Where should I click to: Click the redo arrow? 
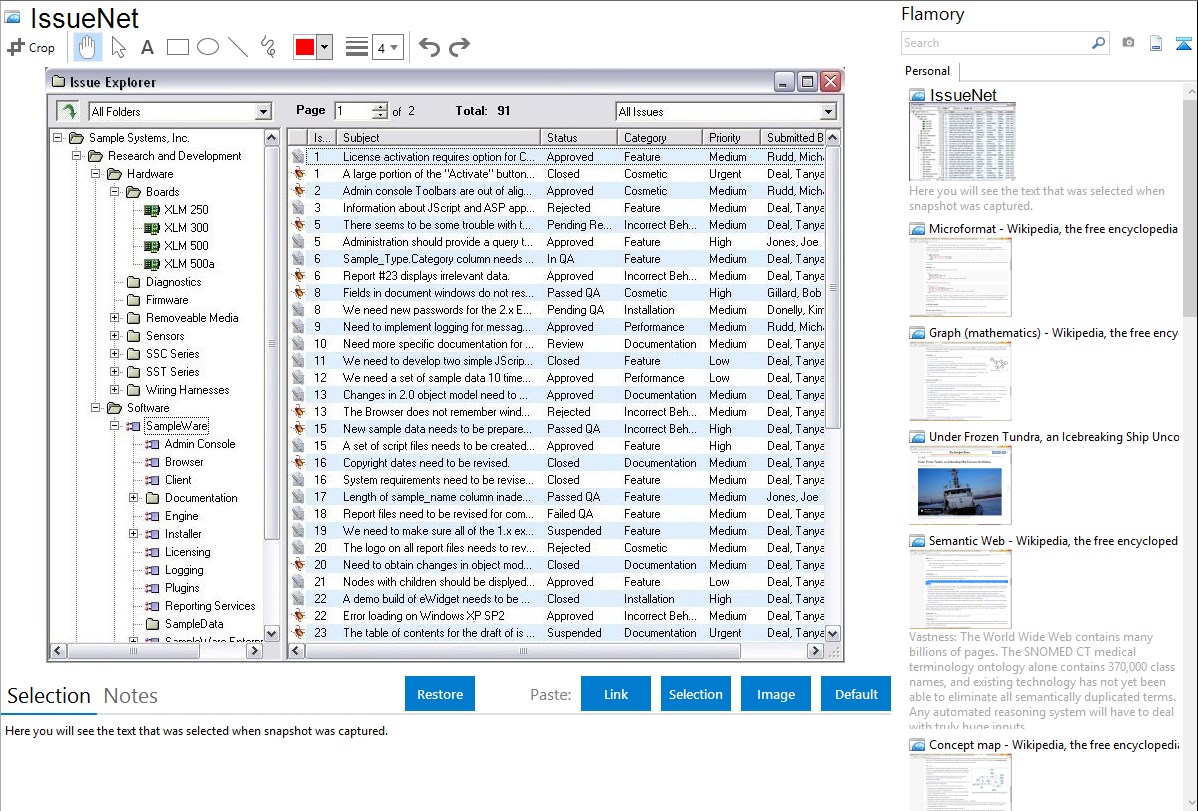pyautogui.click(x=459, y=47)
